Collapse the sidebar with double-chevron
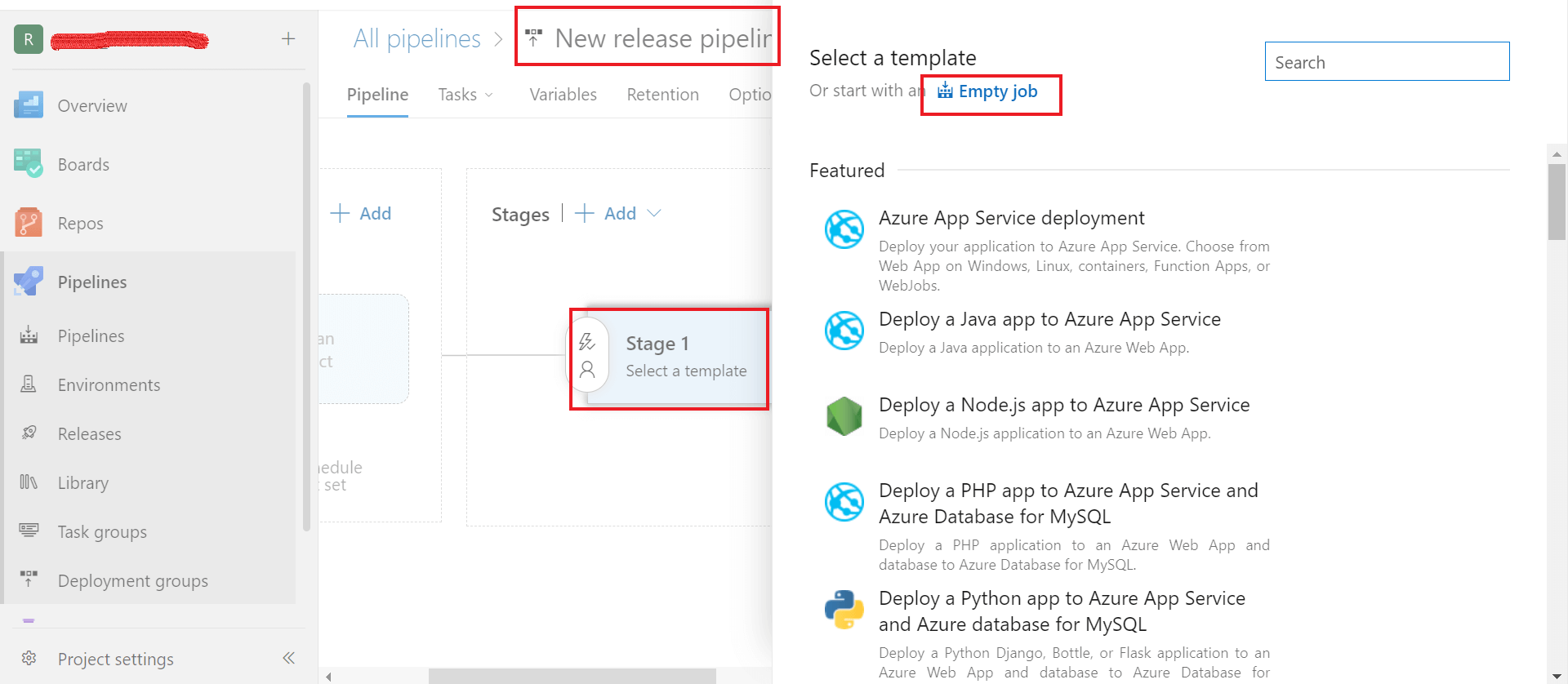This screenshot has height=684, width=1568. pos(288,658)
